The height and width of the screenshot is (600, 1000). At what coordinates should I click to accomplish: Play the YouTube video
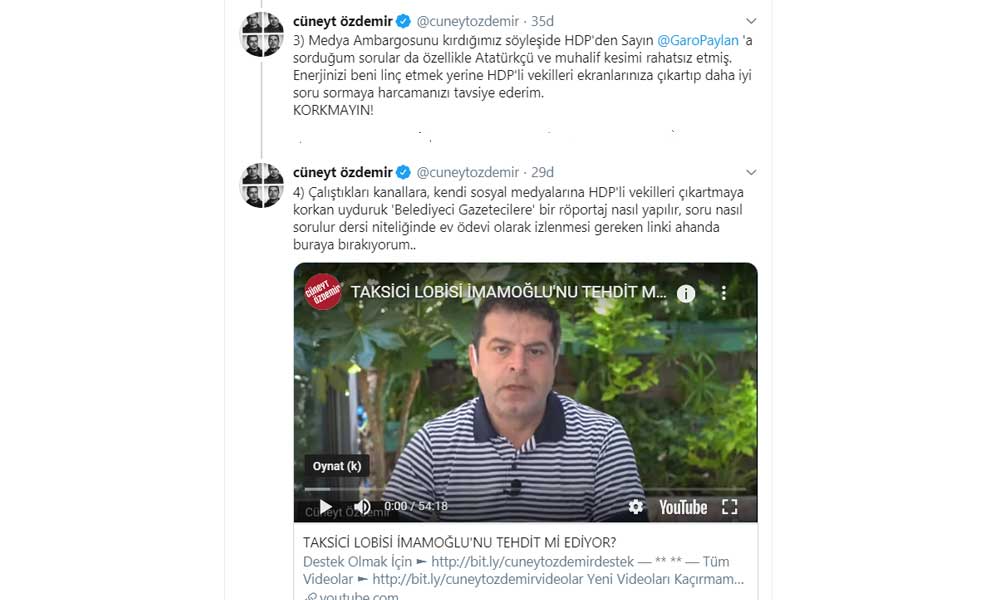coord(325,506)
